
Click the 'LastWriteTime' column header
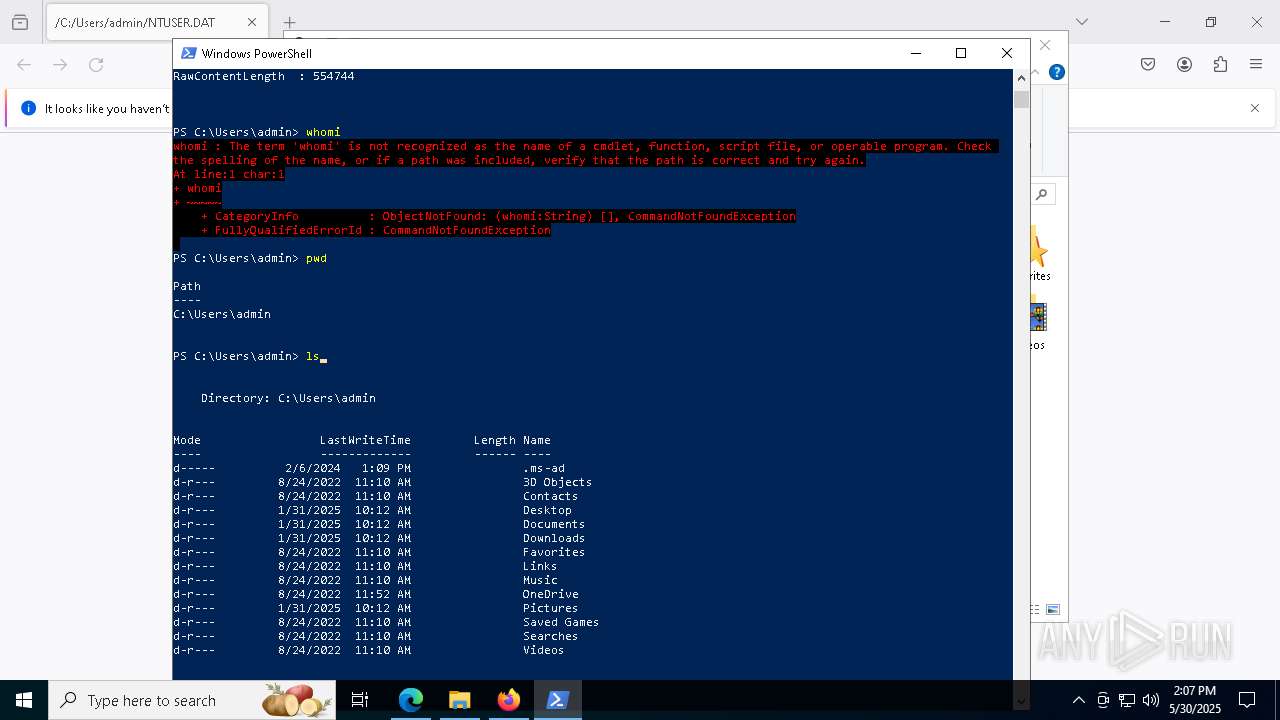pos(365,440)
